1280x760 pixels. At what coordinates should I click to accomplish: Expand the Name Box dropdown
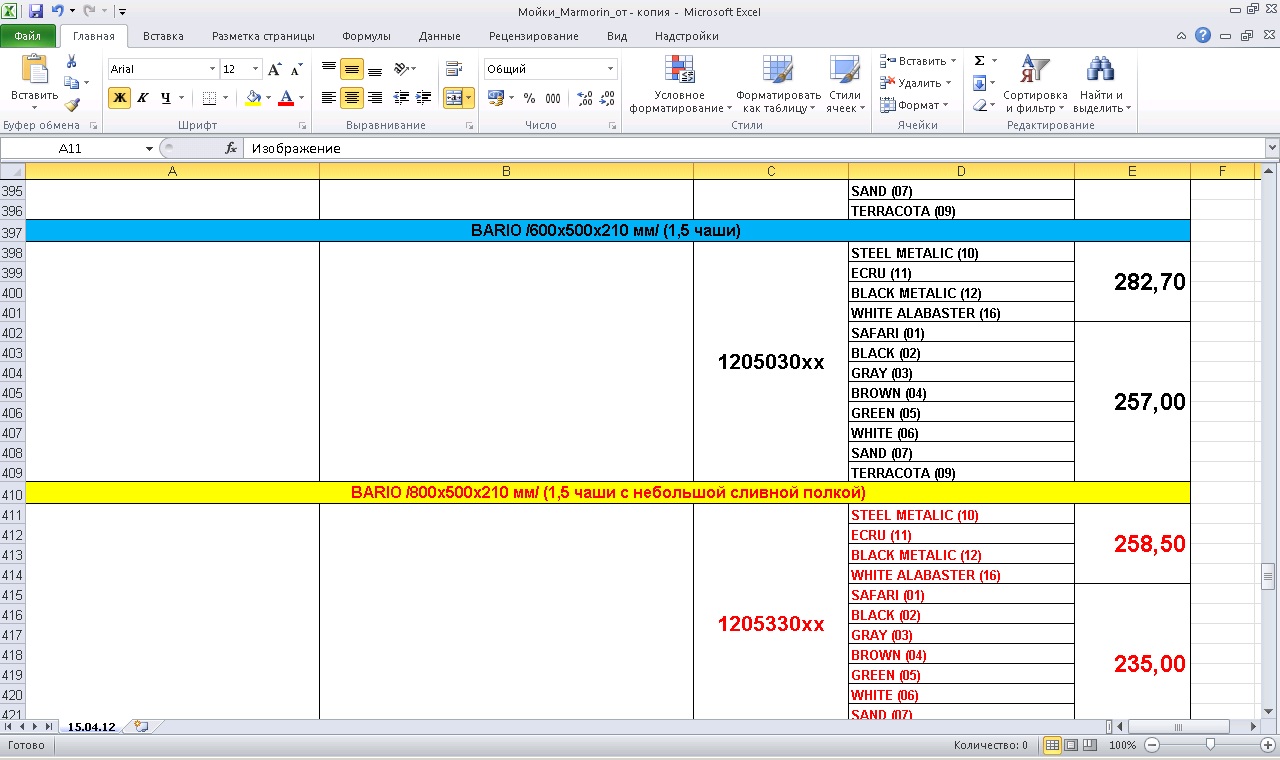click(150, 148)
